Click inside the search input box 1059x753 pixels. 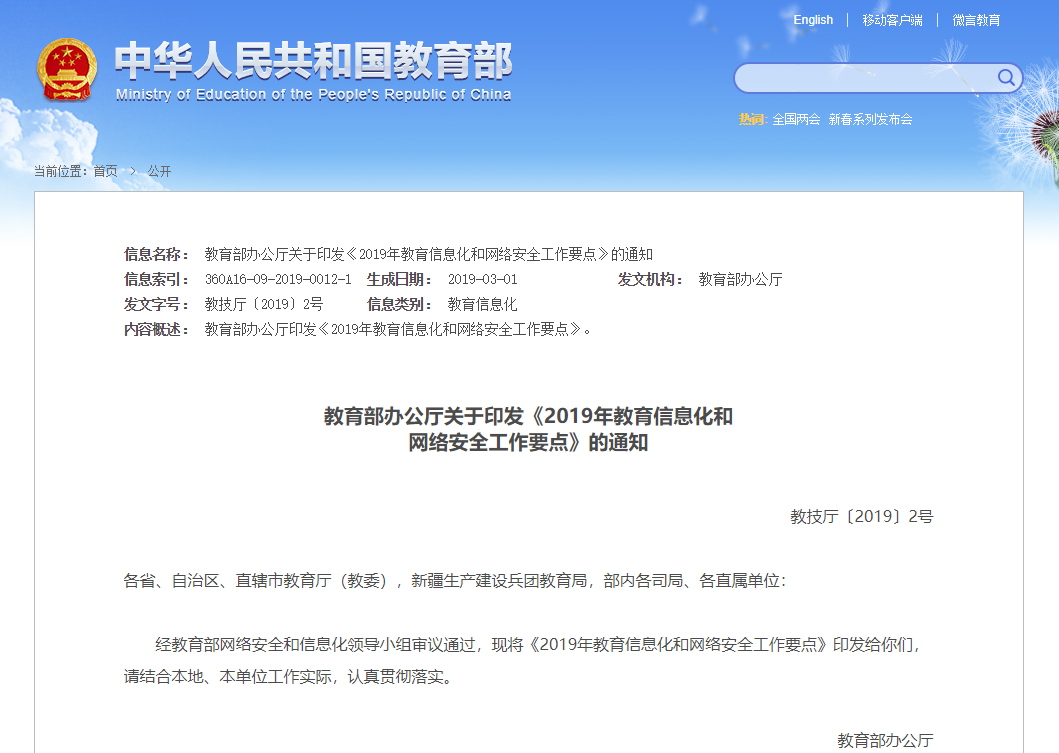(x=870, y=78)
